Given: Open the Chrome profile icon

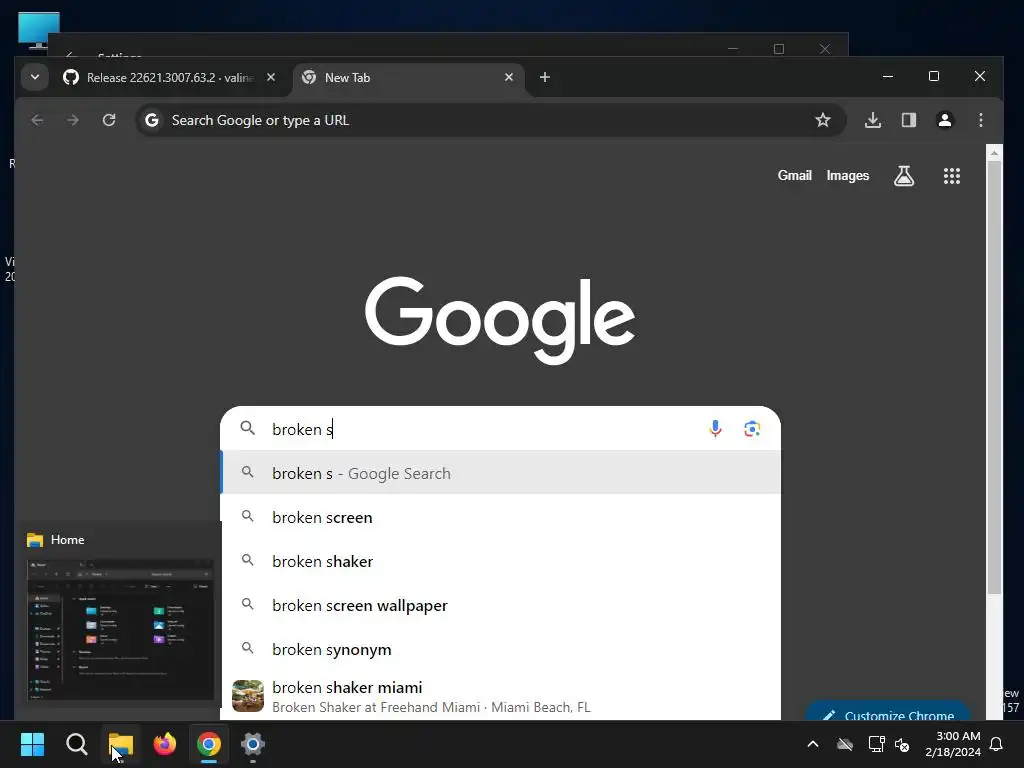Looking at the screenshot, I should pos(944,120).
